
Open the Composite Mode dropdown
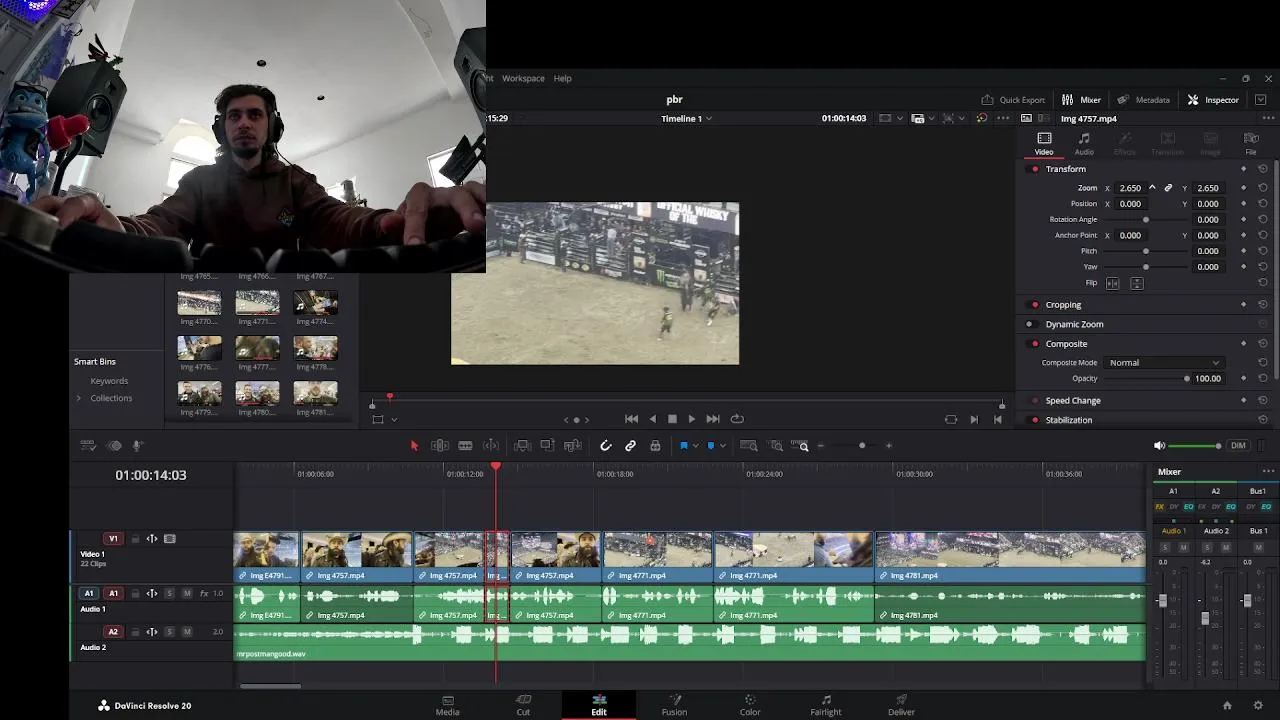(x=1164, y=363)
